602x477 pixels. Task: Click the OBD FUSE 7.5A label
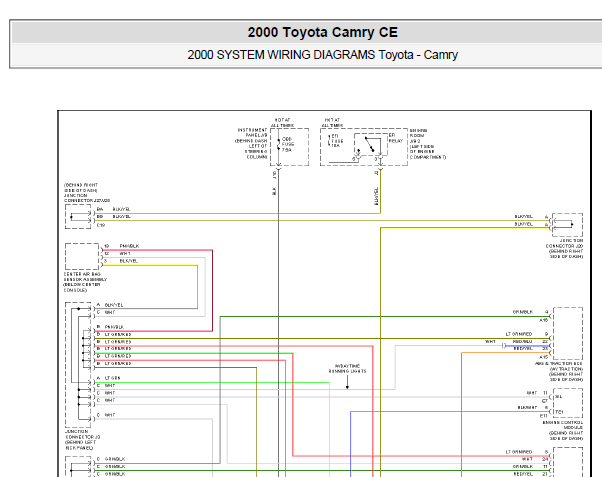point(288,144)
